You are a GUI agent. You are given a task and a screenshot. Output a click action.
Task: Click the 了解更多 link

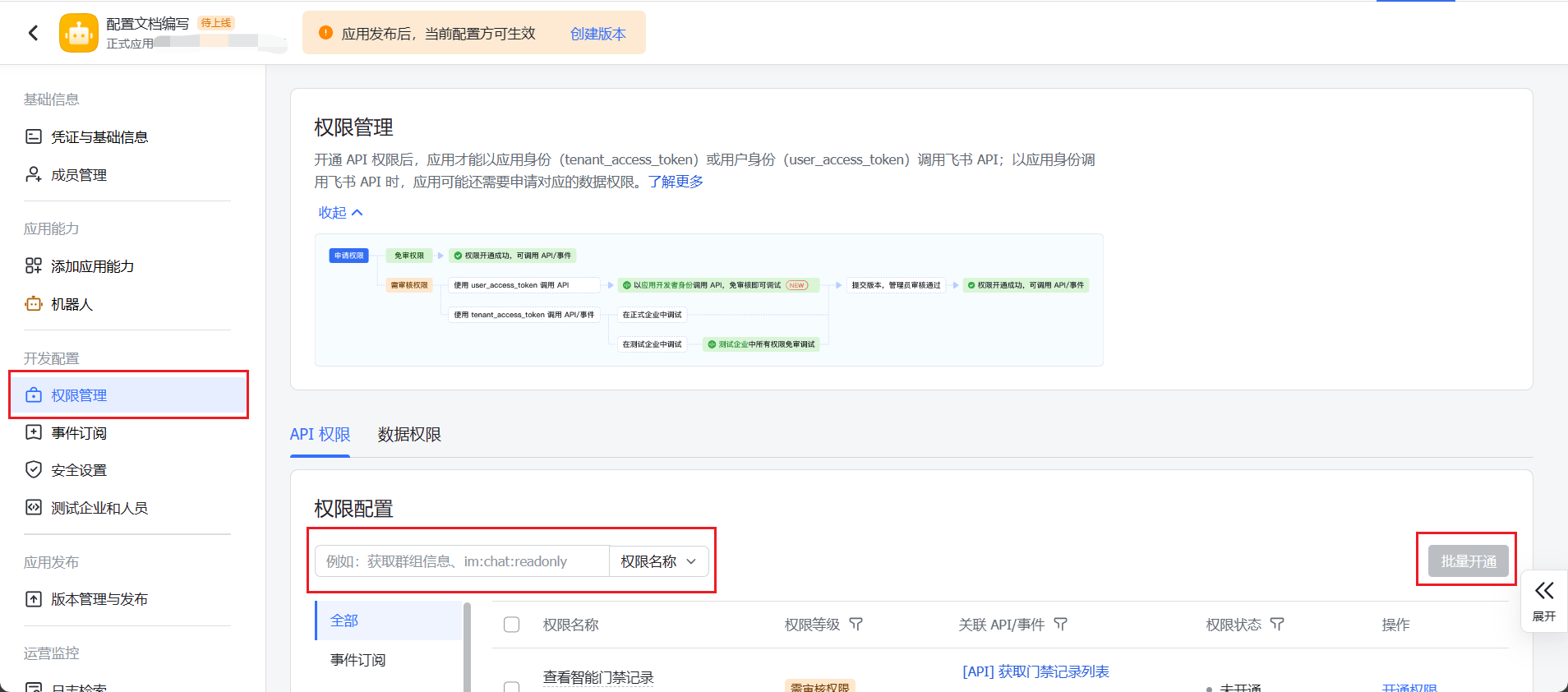click(676, 181)
